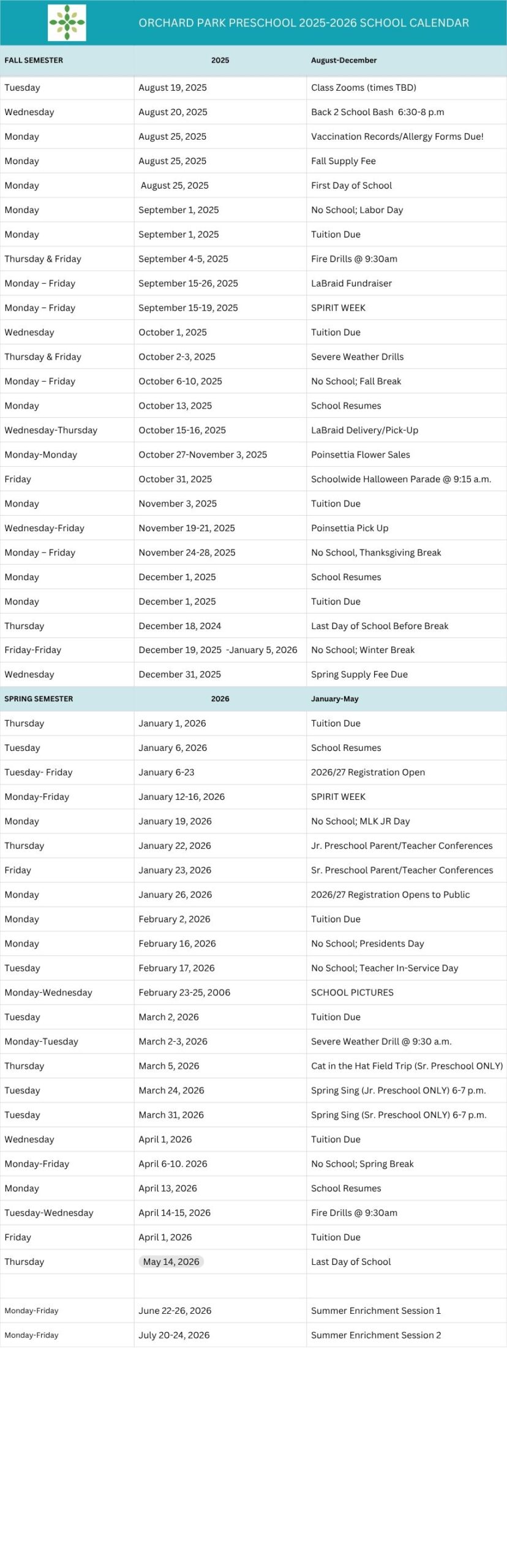Screen dimensions: 507x1568
Task: Click the Back 2 School Bash event
Action: click(377, 112)
